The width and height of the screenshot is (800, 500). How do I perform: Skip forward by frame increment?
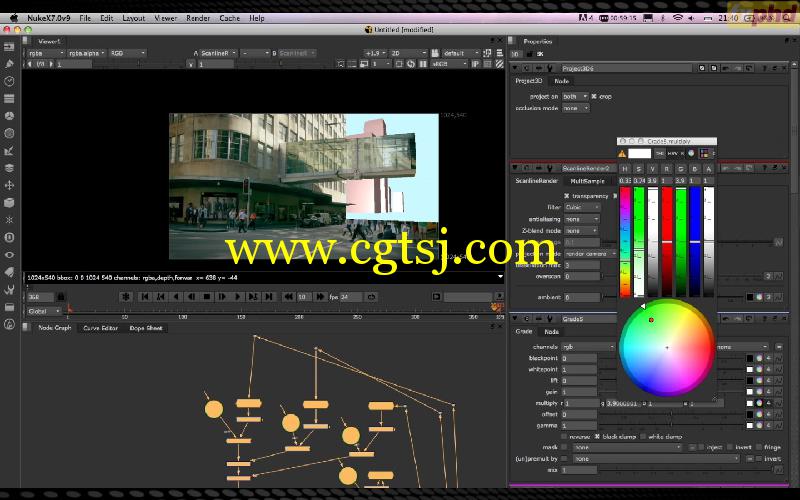tap(320, 296)
